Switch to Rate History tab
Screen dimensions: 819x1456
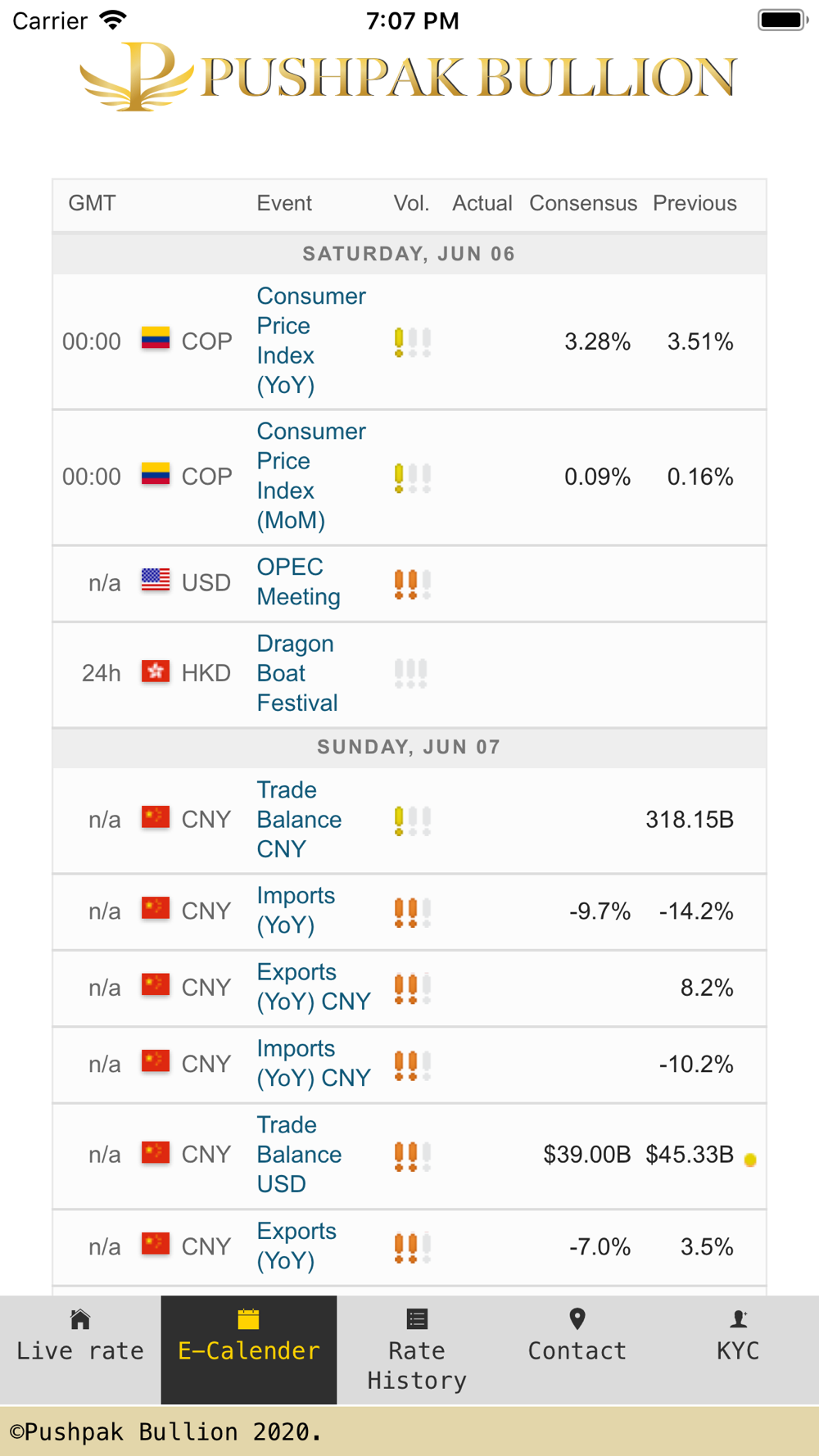point(417,1349)
